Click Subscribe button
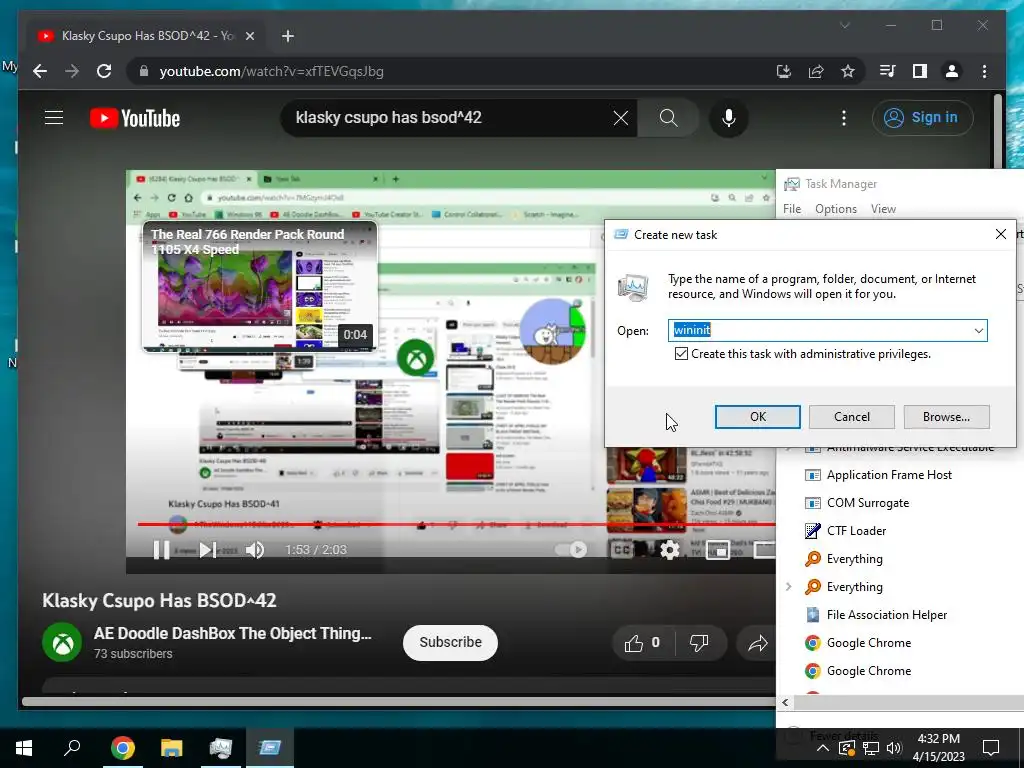1024x768 pixels. coord(450,643)
